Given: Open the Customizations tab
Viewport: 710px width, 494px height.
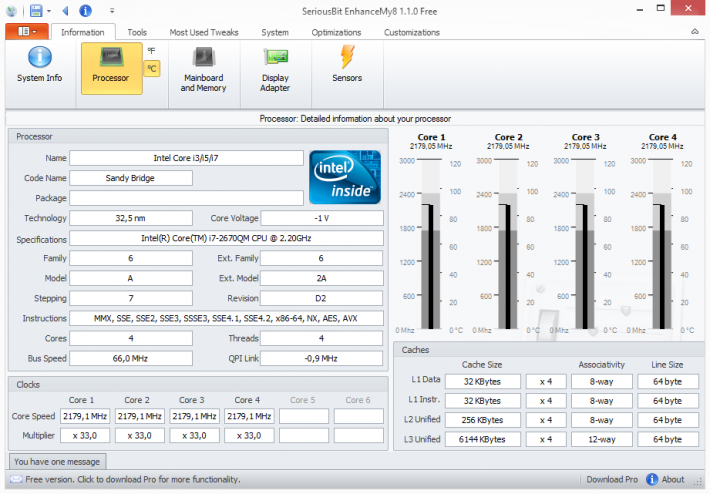Looking at the screenshot, I should click(x=412, y=32).
